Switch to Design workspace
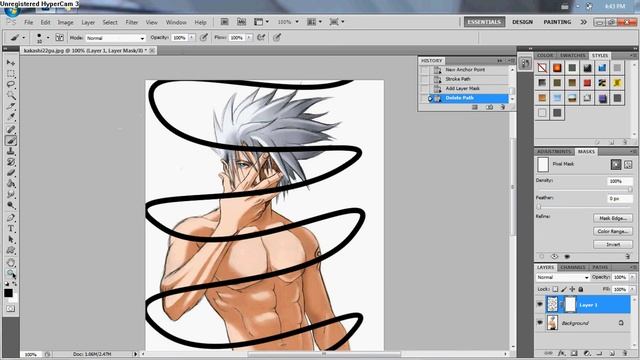The width and height of the screenshot is (640, 360). point(522,22)
